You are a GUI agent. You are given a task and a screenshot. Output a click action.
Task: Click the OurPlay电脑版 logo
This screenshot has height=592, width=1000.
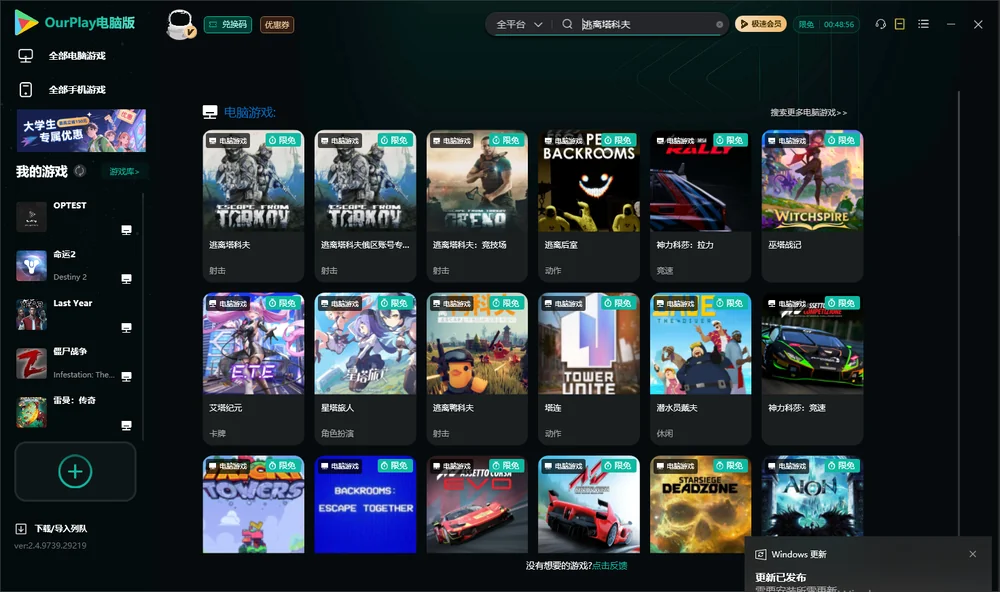point(75,23)
